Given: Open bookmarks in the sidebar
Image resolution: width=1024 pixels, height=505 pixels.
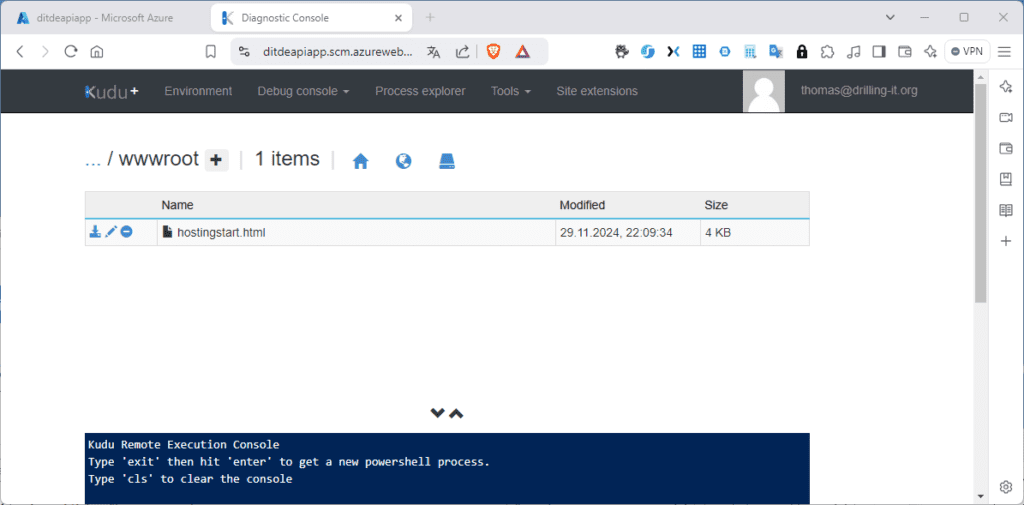Looking at the screenshot, I should point(1006,180).
